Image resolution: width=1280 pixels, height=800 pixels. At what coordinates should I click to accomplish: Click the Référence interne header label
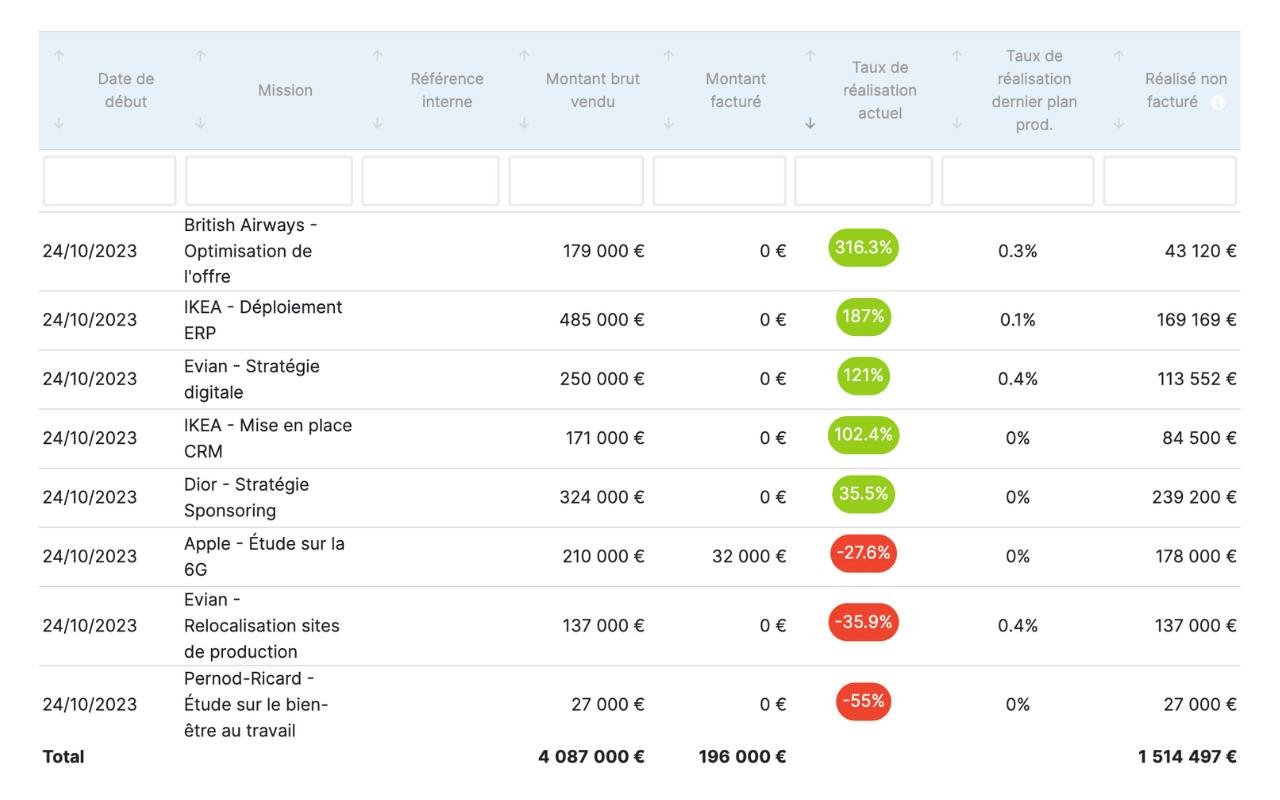(447, 90)
